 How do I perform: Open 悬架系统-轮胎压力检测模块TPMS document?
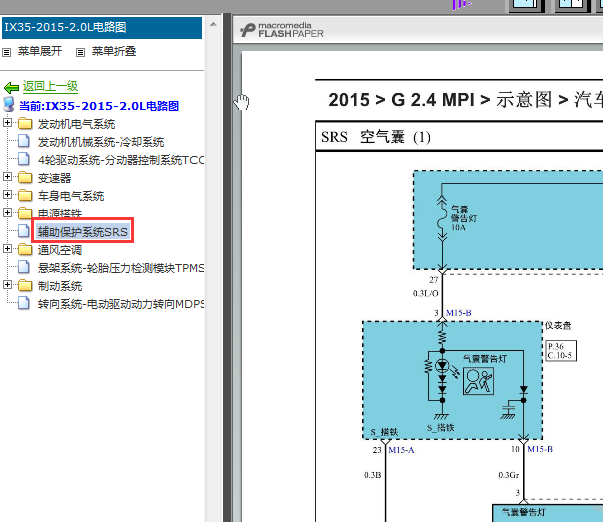pos(121,268)
